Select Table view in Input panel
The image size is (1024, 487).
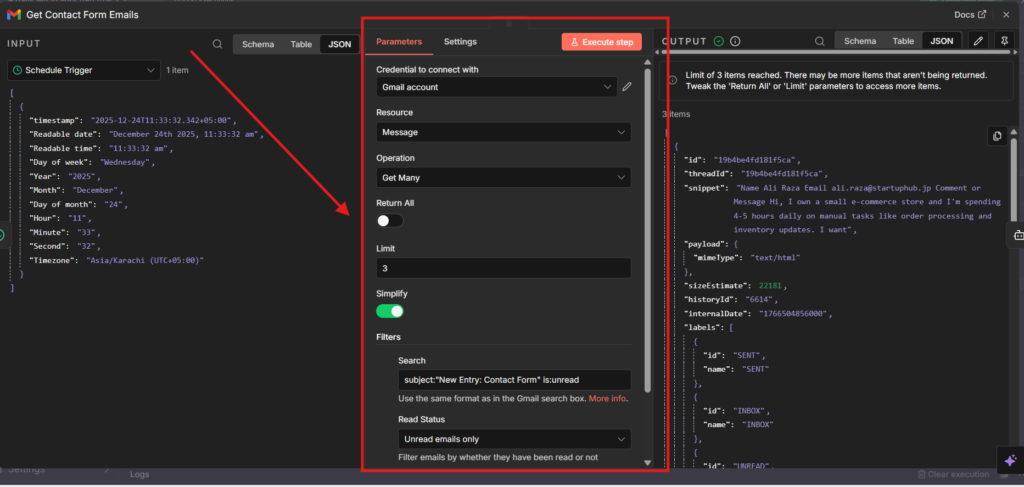pyautogui.click(x=301, y=44)
